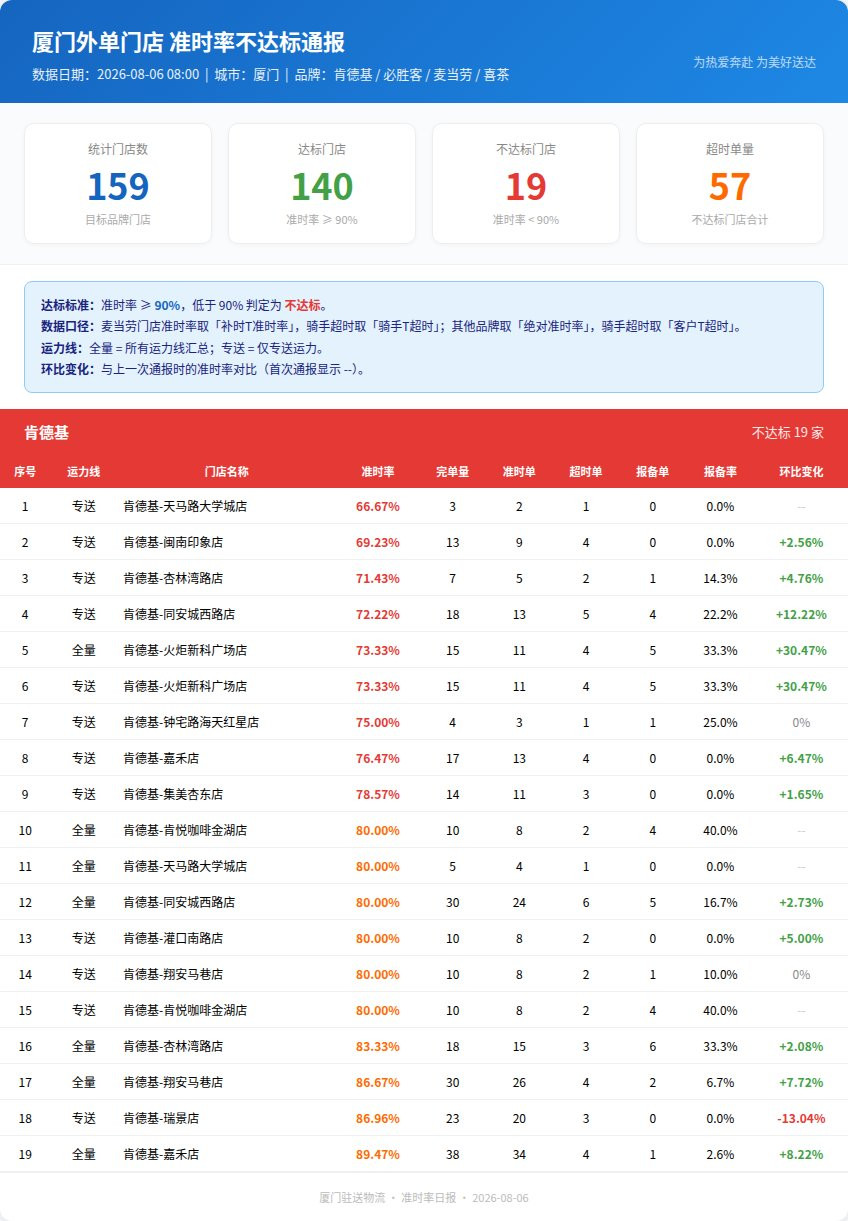Click the +6.47% change value
The image size is (848, 1221).
coord(801,758)
